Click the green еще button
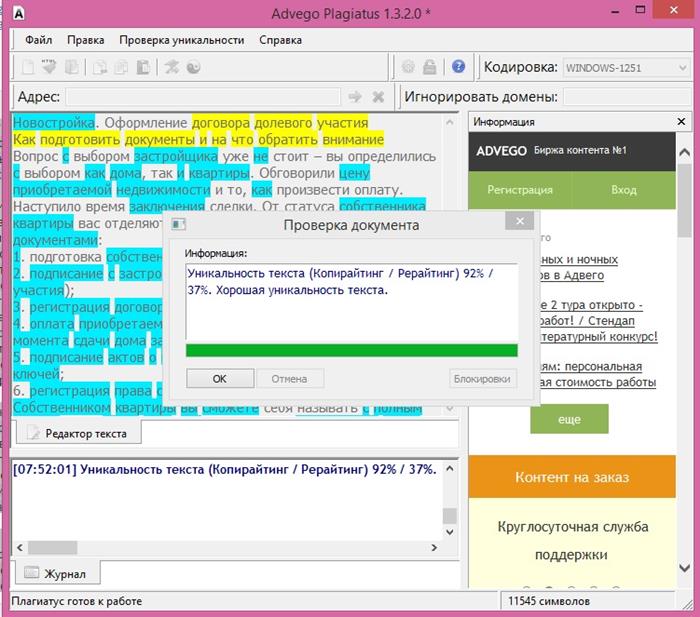Viewport: 700px width, 617px height. tap(569, 419)
